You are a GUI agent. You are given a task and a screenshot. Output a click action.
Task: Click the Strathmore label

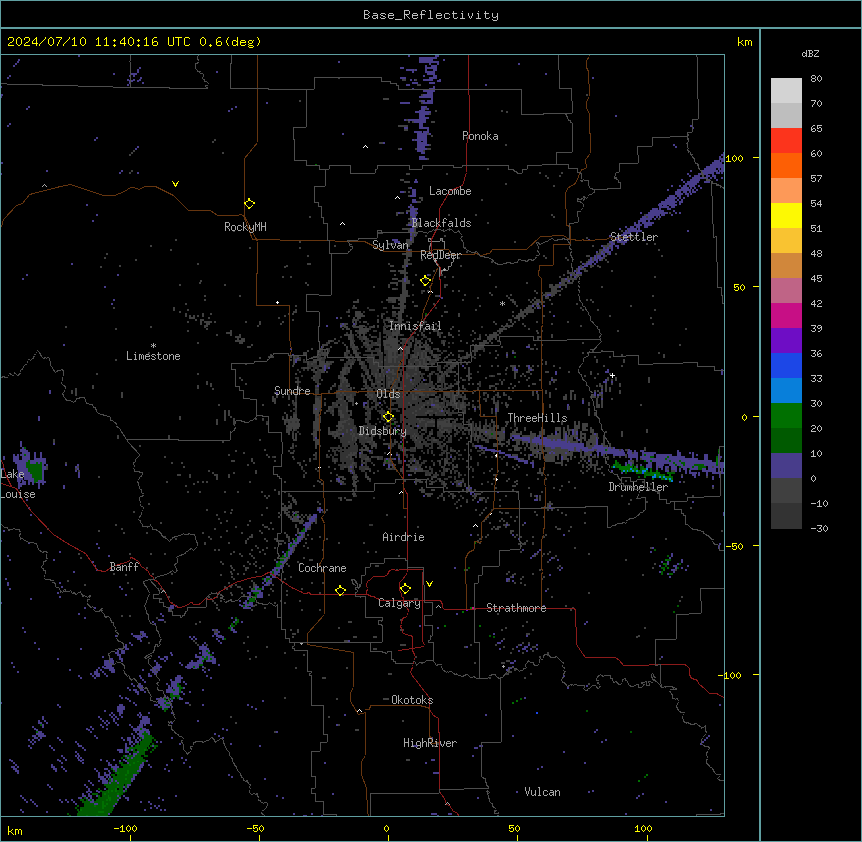pos(516,608)
